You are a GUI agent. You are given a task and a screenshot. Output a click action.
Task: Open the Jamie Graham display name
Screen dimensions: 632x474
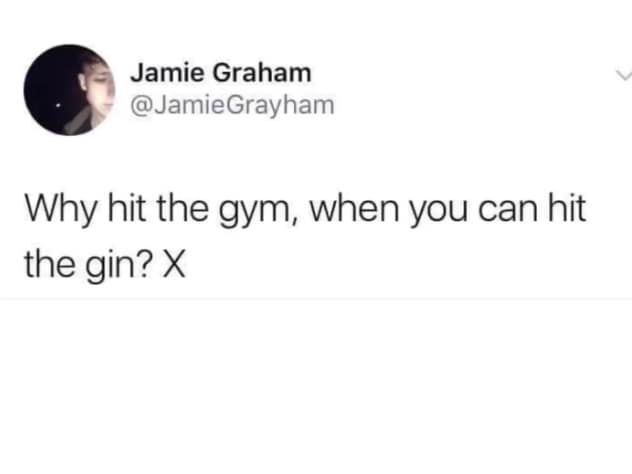click(220, 73)
